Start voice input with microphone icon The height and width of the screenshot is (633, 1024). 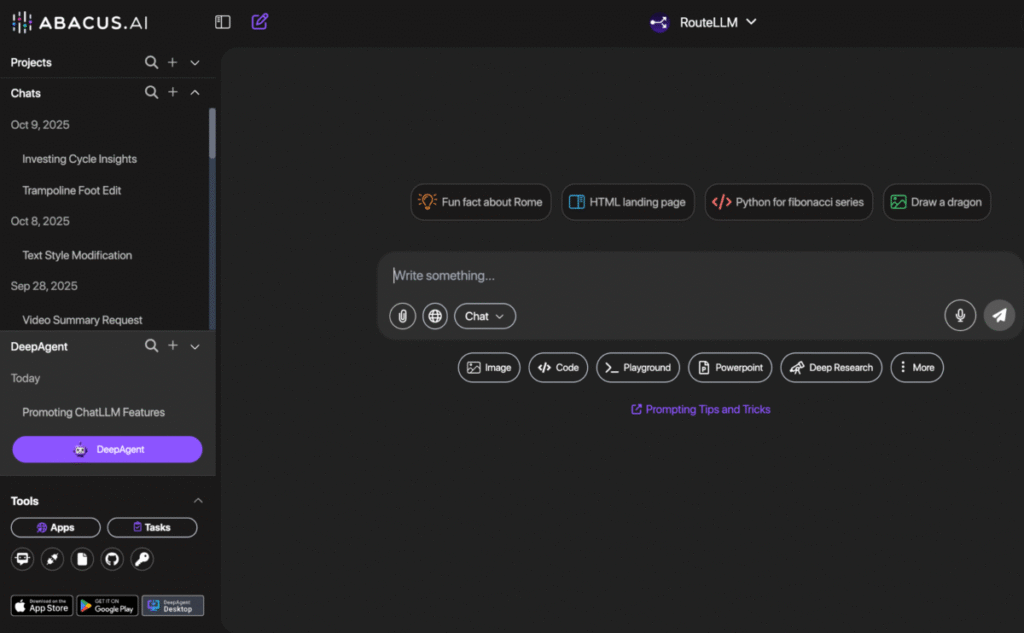pyautogui.click(x=960, y=316)
